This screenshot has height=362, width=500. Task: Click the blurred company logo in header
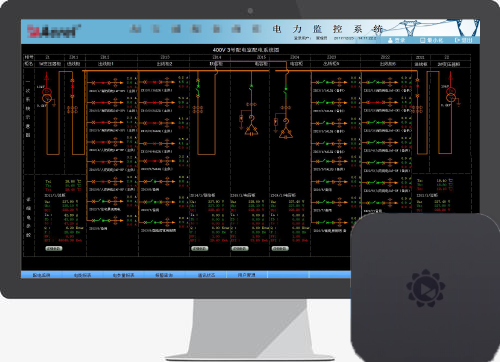[53, 31]
